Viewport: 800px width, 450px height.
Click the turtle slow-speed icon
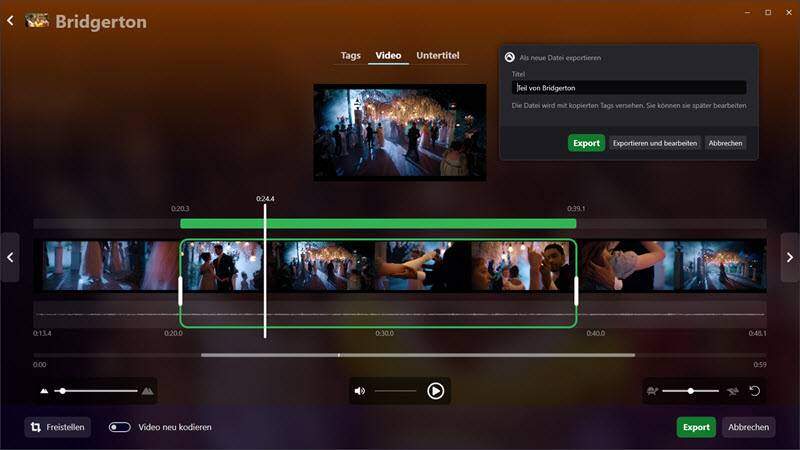(652, 391)
